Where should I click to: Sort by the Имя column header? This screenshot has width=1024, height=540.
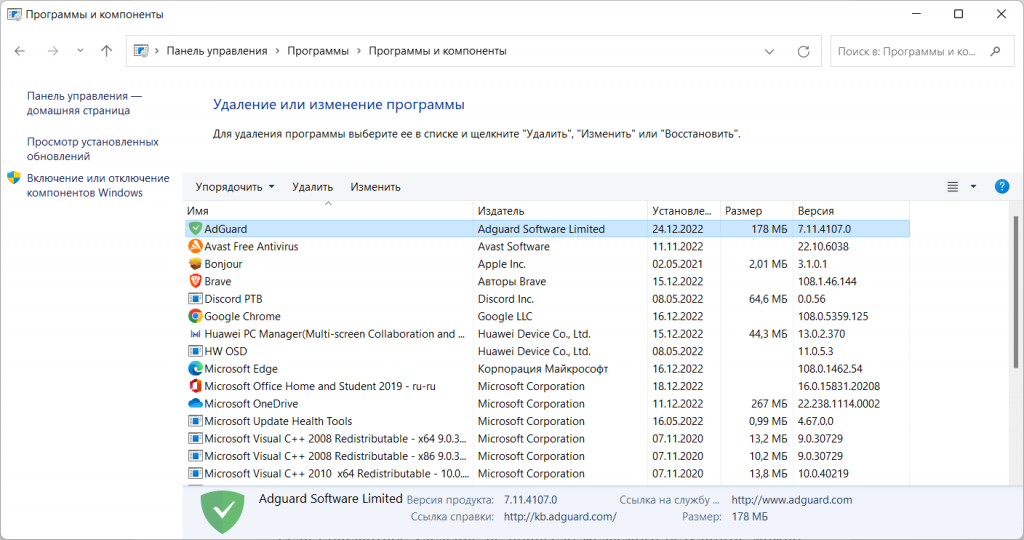pos(328,211)
